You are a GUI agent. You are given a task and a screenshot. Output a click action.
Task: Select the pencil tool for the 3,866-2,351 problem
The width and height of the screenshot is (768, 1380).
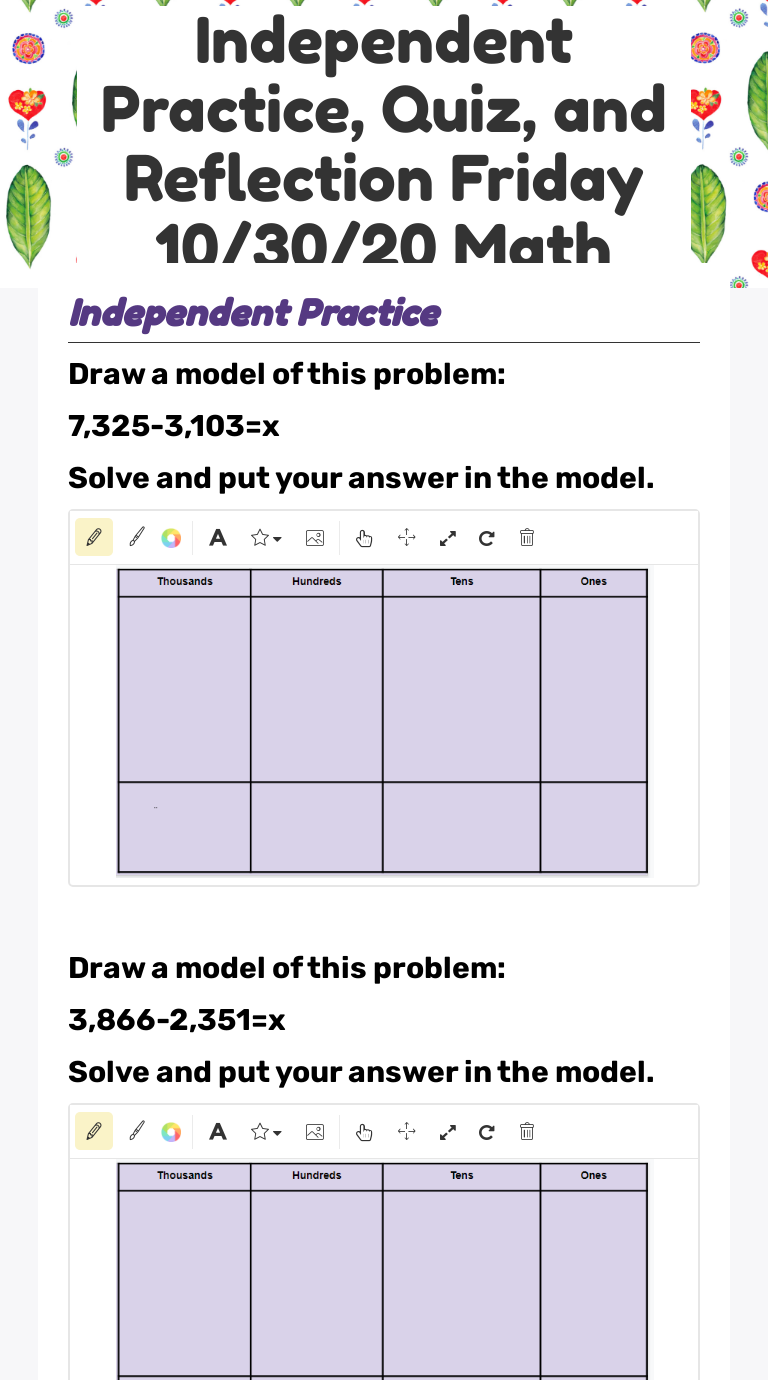[x=94, y=1132]
